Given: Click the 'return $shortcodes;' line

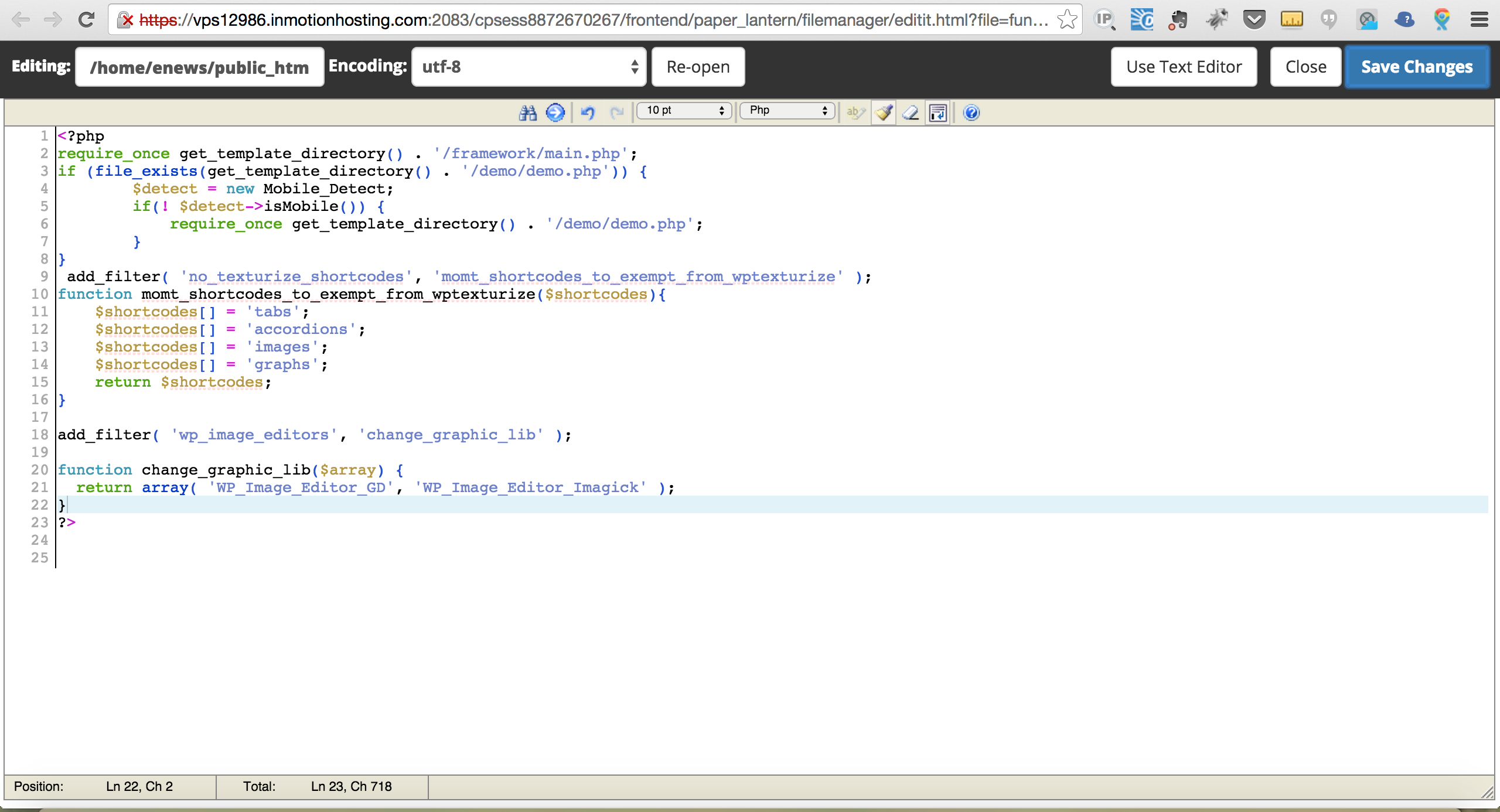Looking at the screenshot, I should [183, 382].
